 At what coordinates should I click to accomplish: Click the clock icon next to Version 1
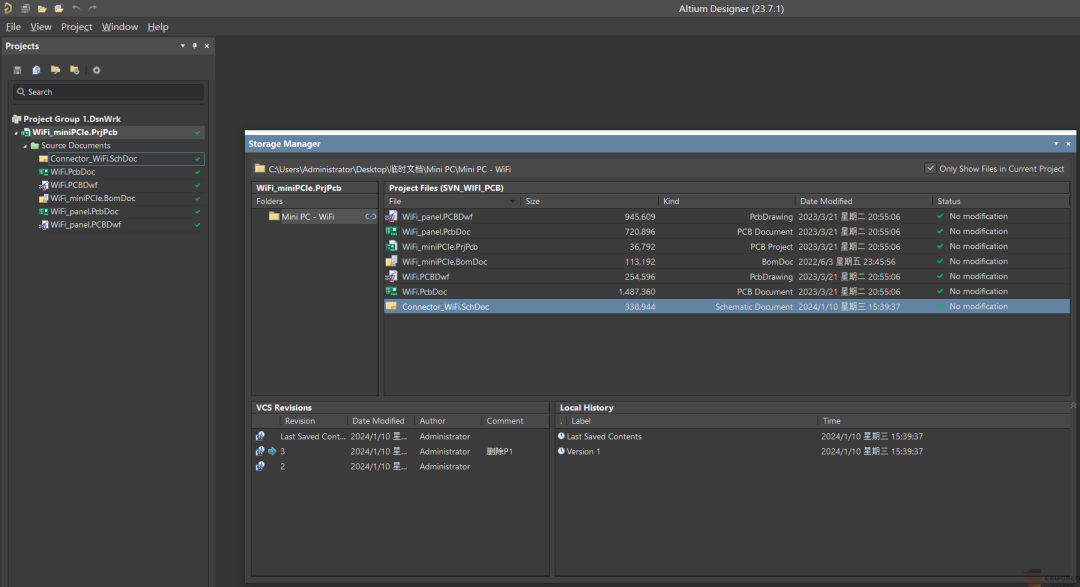(x=561, y=452)
